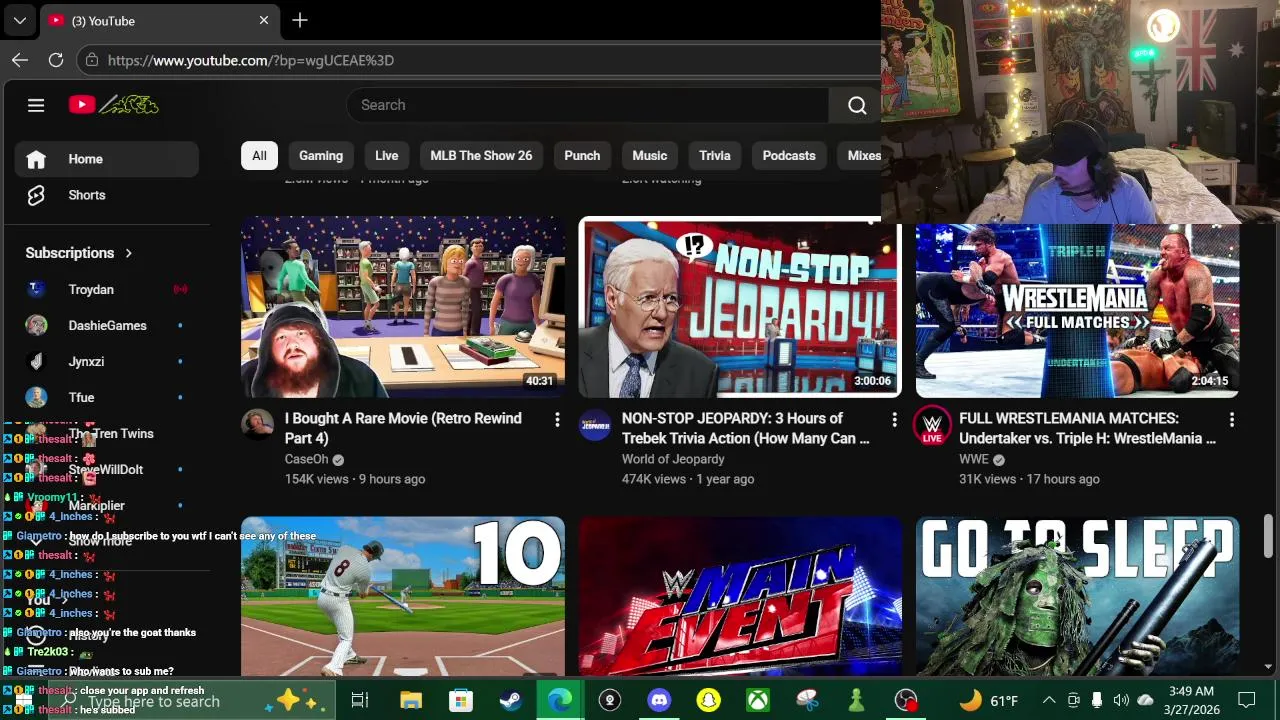Open the Go To Sleep thumbnail
The height and width of the screenshot is (720, 1280).
1078,596
